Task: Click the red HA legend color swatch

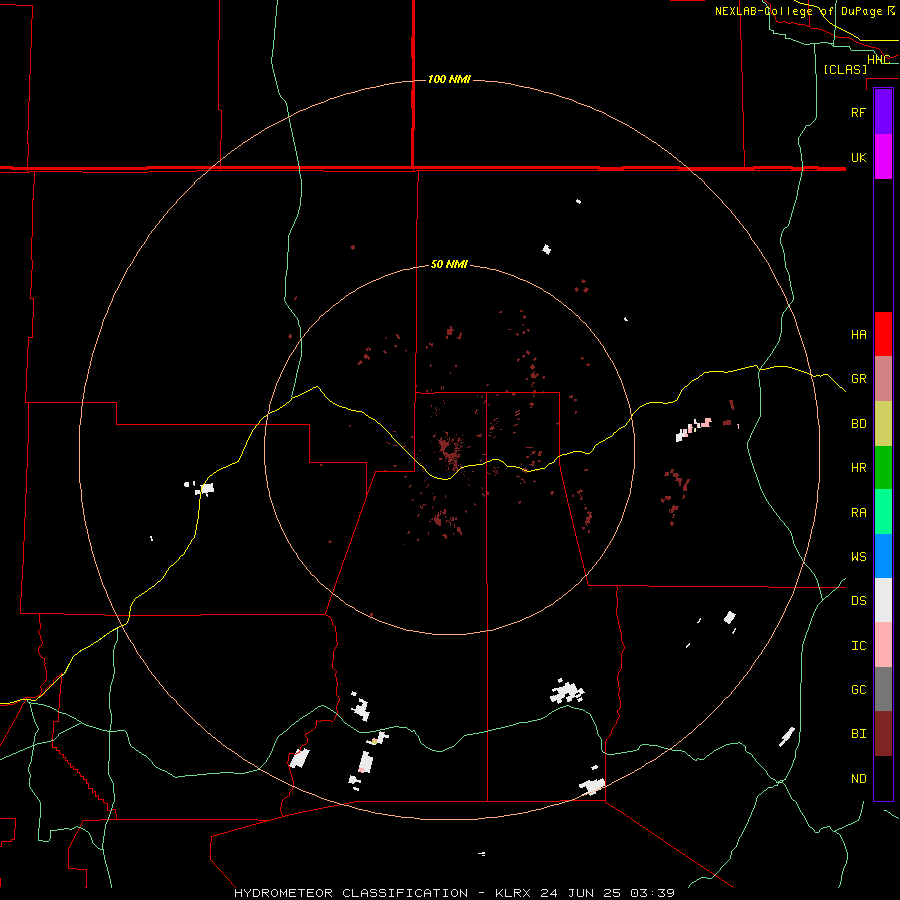Action: 883,334
